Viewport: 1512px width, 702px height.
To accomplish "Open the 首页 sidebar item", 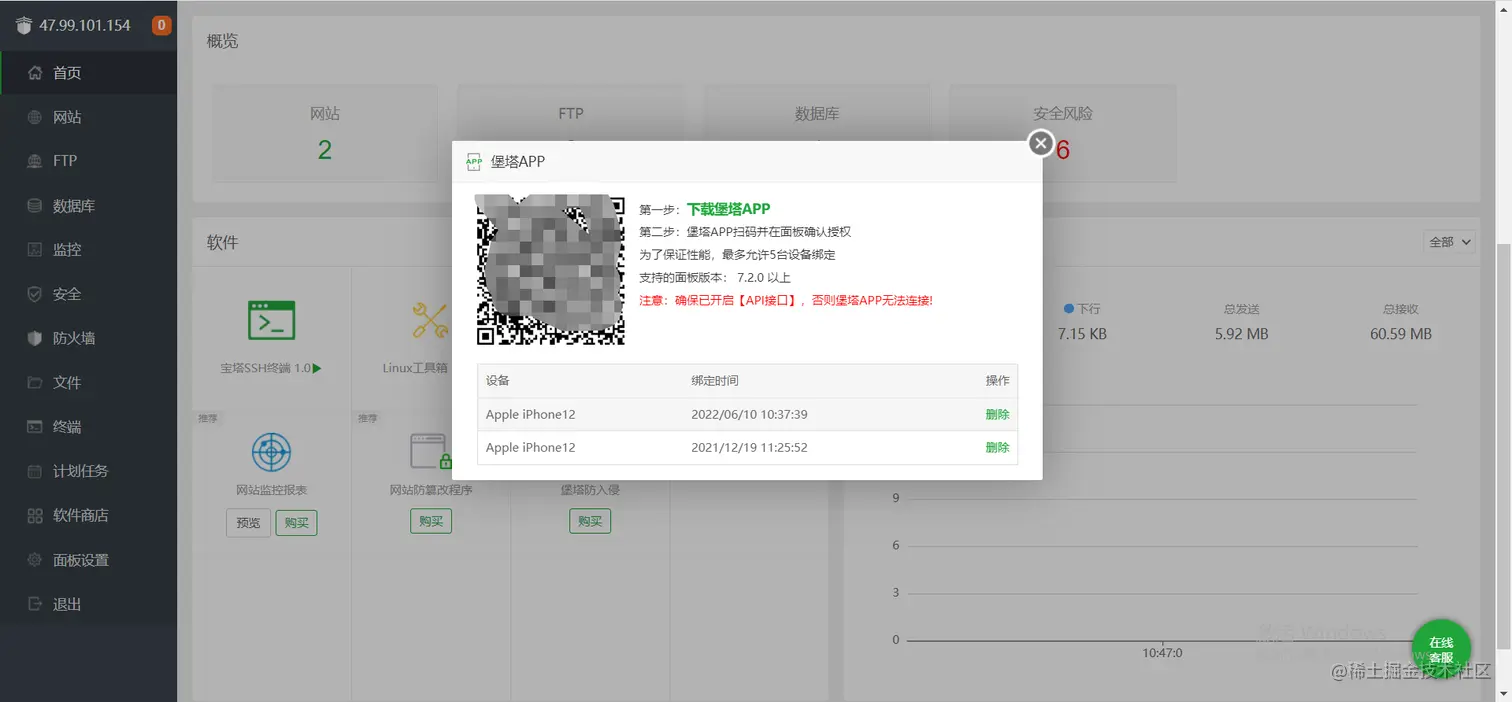I will 88,72.
